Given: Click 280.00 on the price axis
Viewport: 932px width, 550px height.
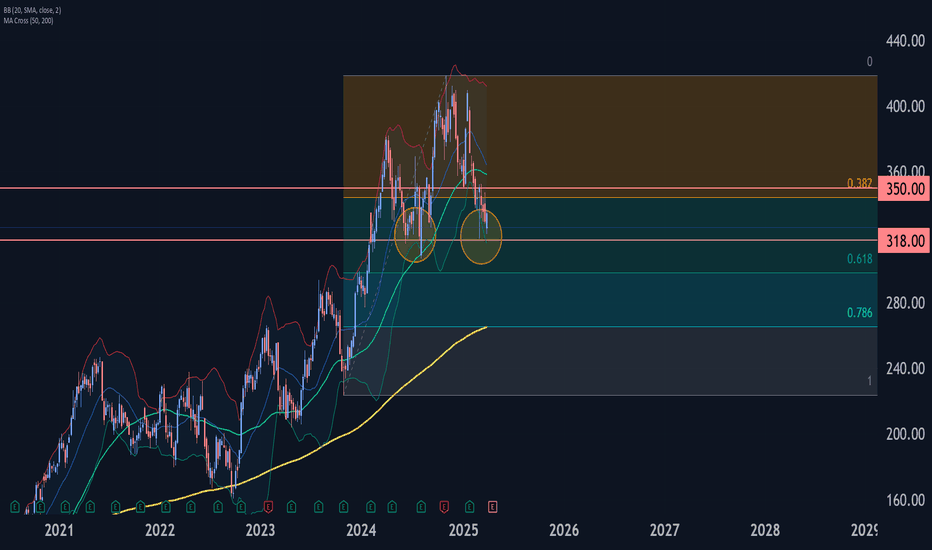Looking at the screenshot, I should tap(905, 303).
